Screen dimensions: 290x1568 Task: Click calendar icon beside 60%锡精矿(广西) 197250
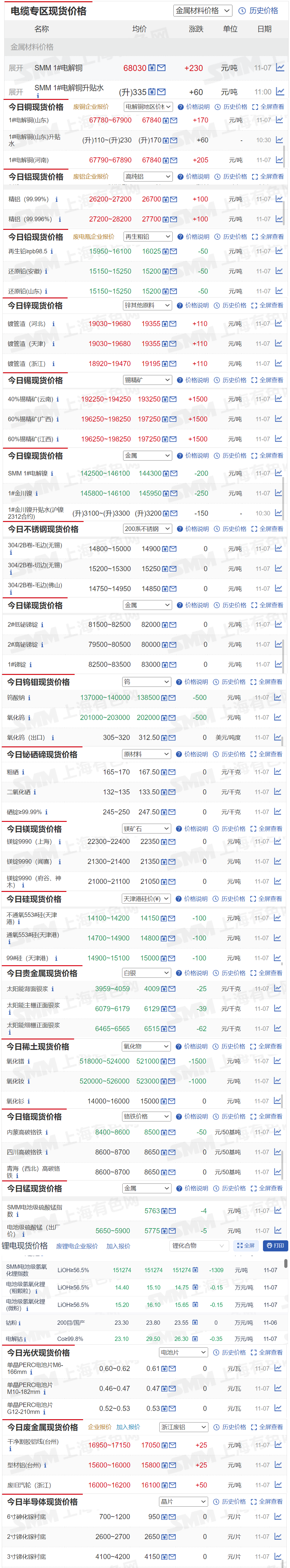pos(165,419)
